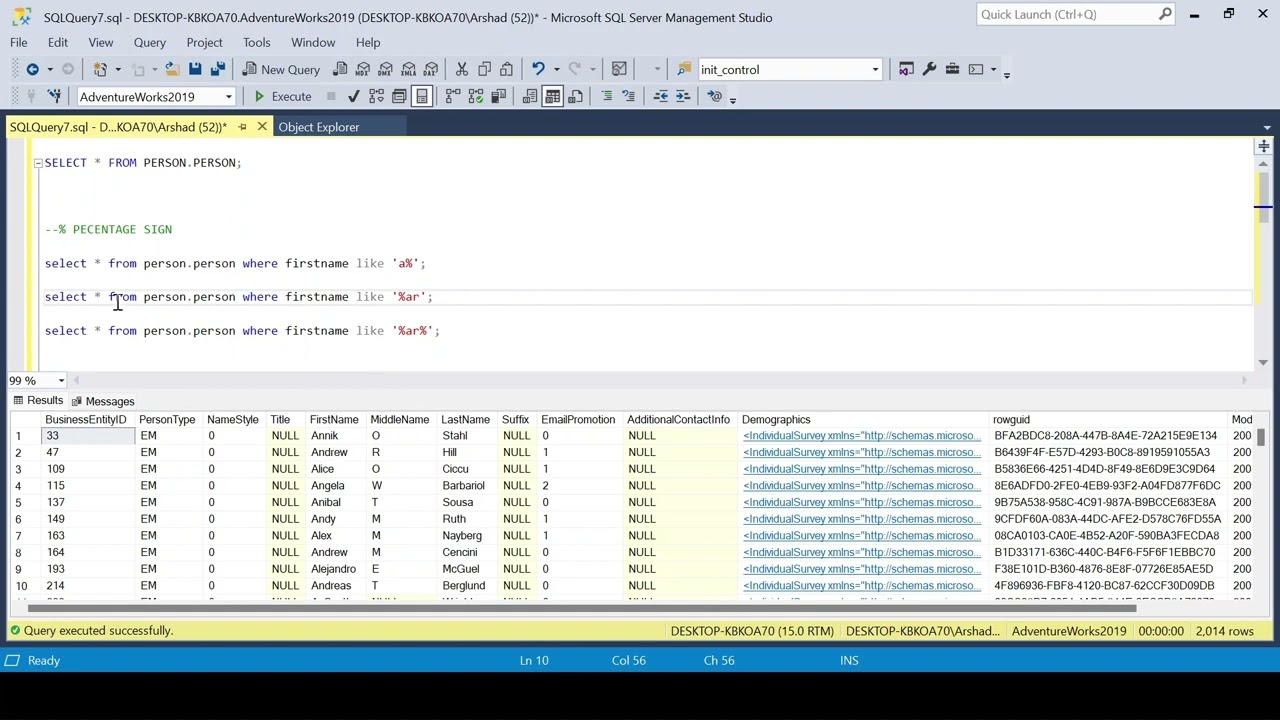Open the init_control search dropdown
Image resolution: width=1280 pixels, height=720 pixels.
875,70
